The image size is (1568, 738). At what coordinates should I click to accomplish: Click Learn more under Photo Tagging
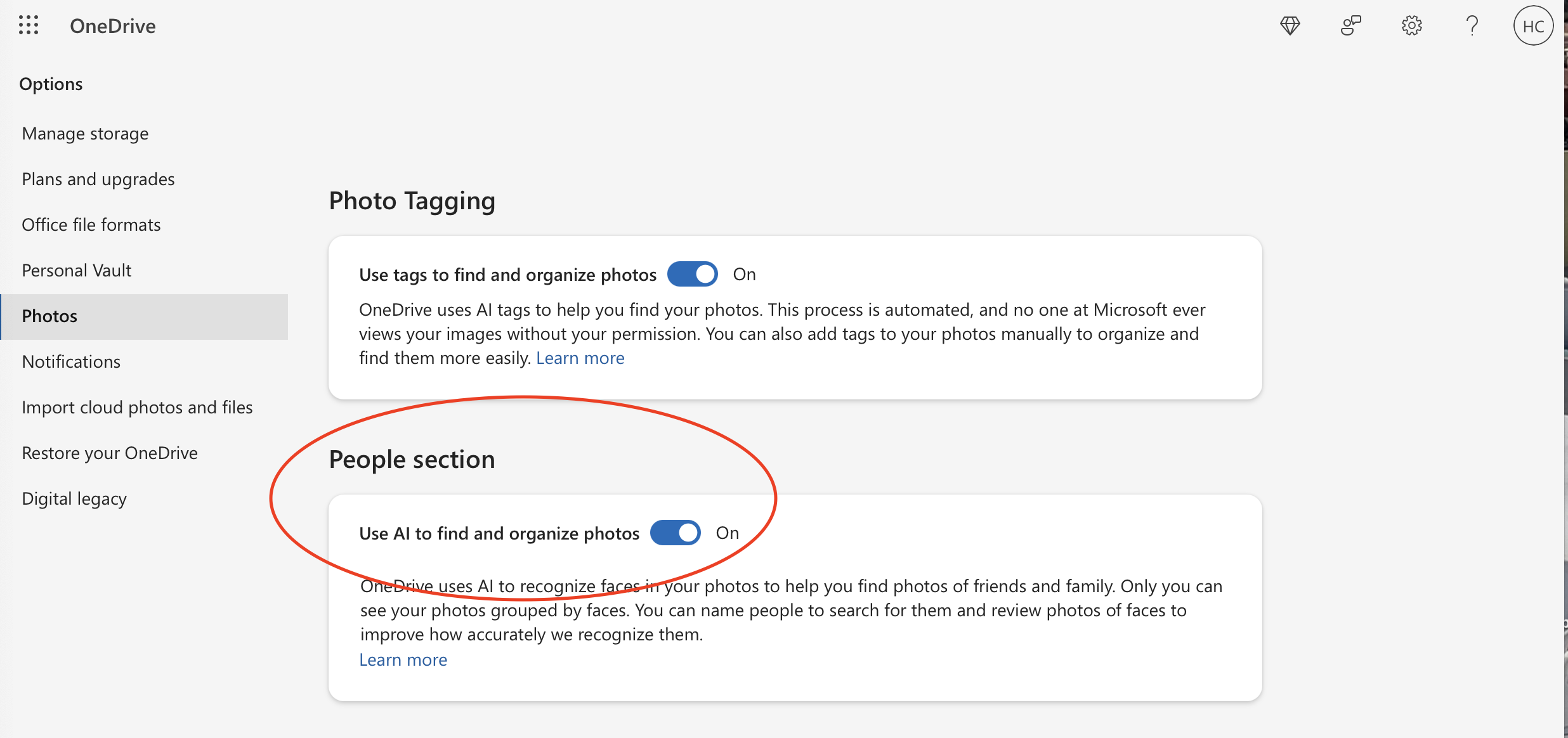pos(580,358)
